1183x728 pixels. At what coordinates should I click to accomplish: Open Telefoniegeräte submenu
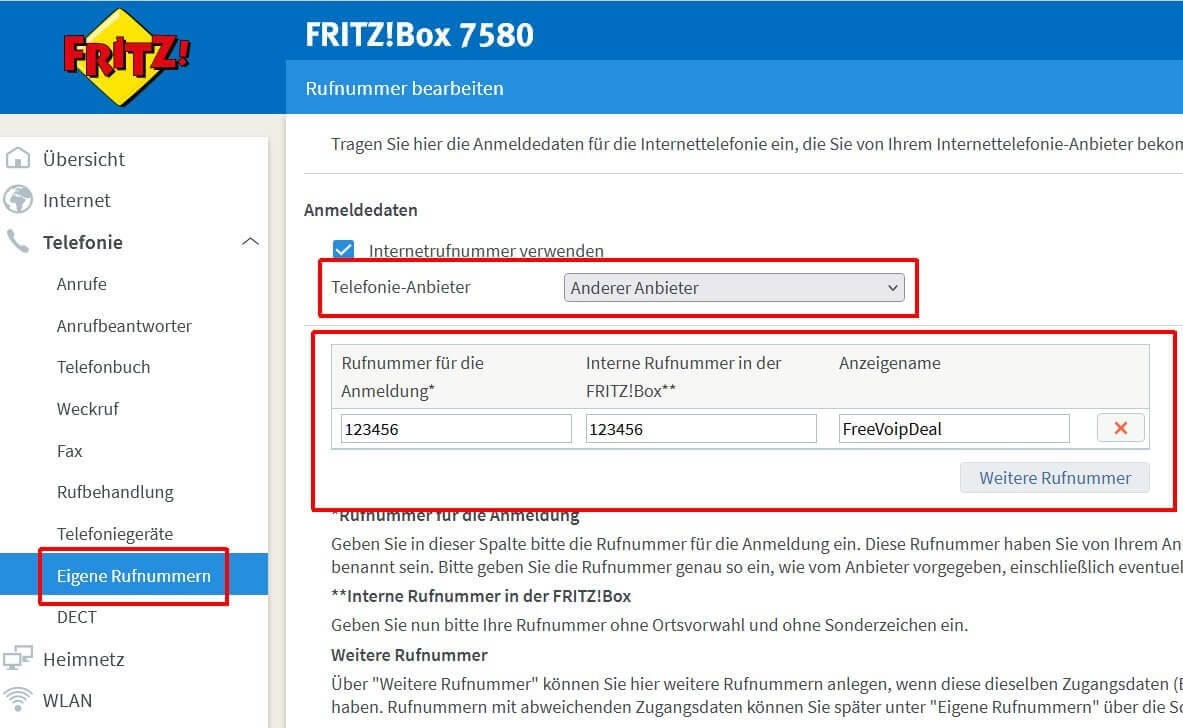tap(115, 534)
